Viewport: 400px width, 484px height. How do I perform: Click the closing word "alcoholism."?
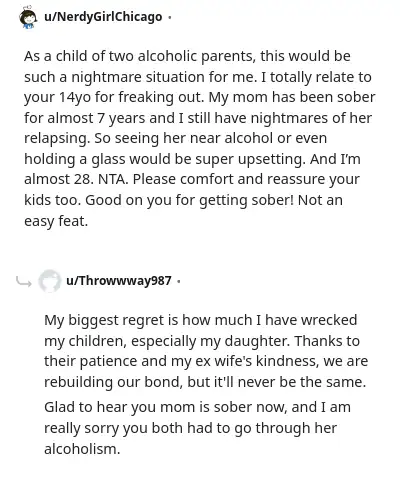pos(82,449)
